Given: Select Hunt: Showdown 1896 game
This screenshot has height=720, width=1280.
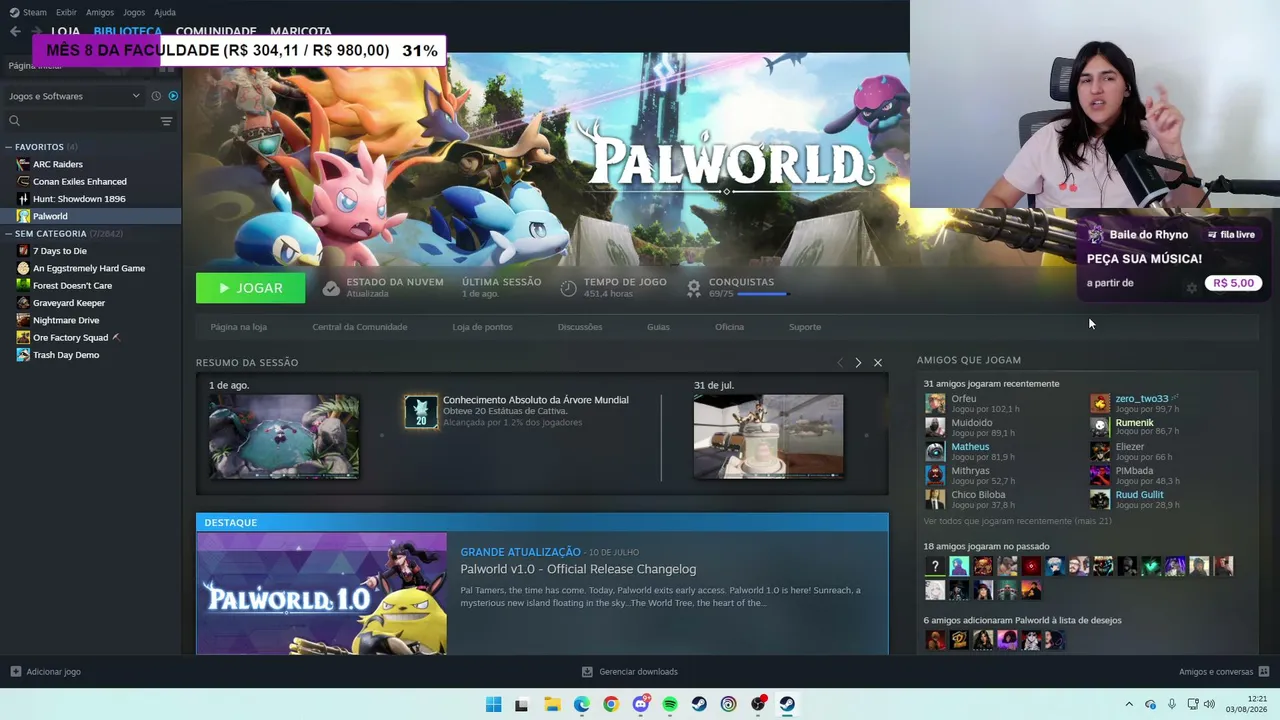Looking at the screenshot, I should pyautogui.click(x=79, y=199).
